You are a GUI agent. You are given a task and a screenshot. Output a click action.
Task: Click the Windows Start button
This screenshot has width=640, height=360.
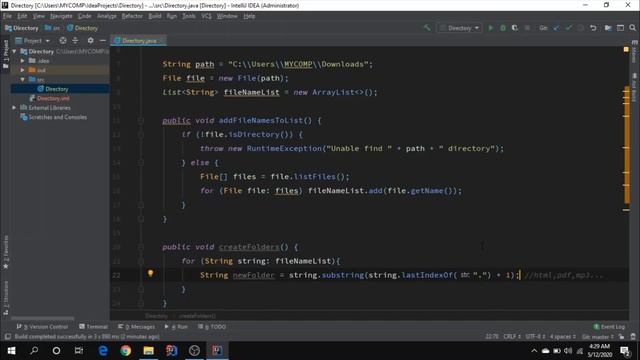pyautogui.click(x=11, y=351)
